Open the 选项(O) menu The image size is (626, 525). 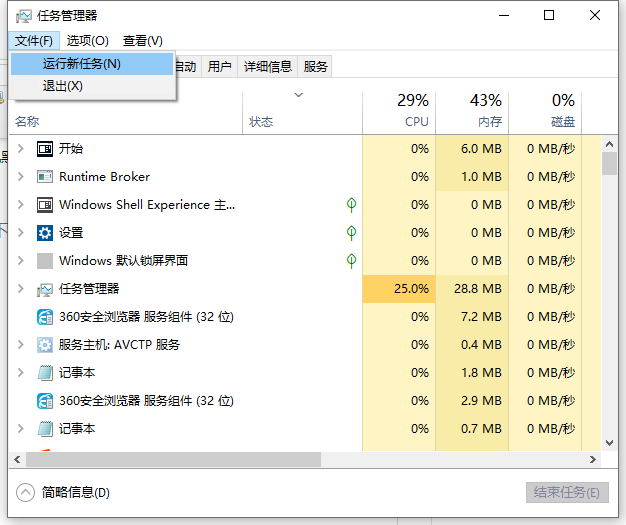(87, 41)
